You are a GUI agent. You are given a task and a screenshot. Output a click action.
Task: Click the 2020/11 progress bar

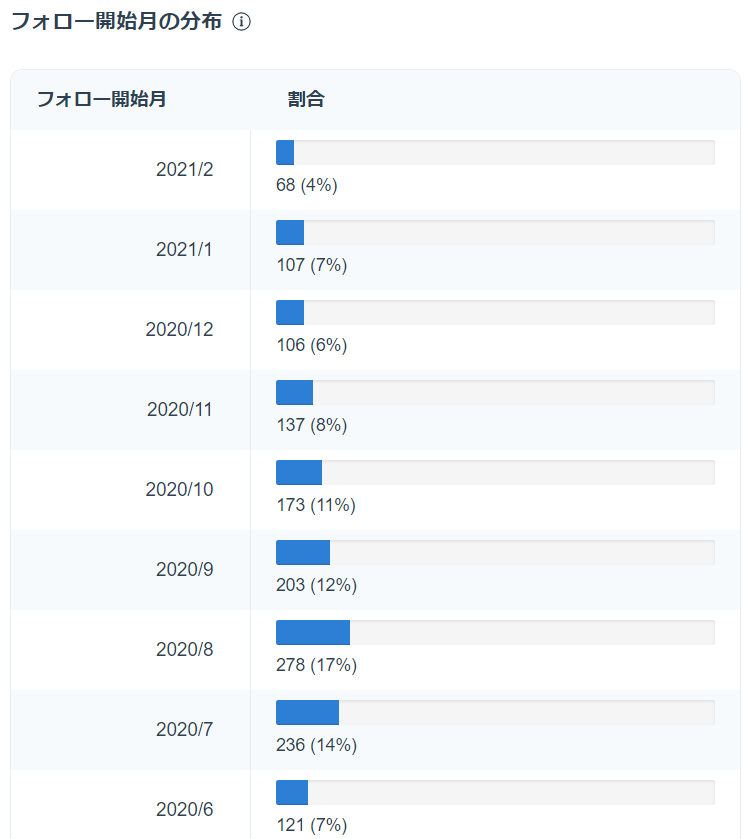tap(495, 393)
